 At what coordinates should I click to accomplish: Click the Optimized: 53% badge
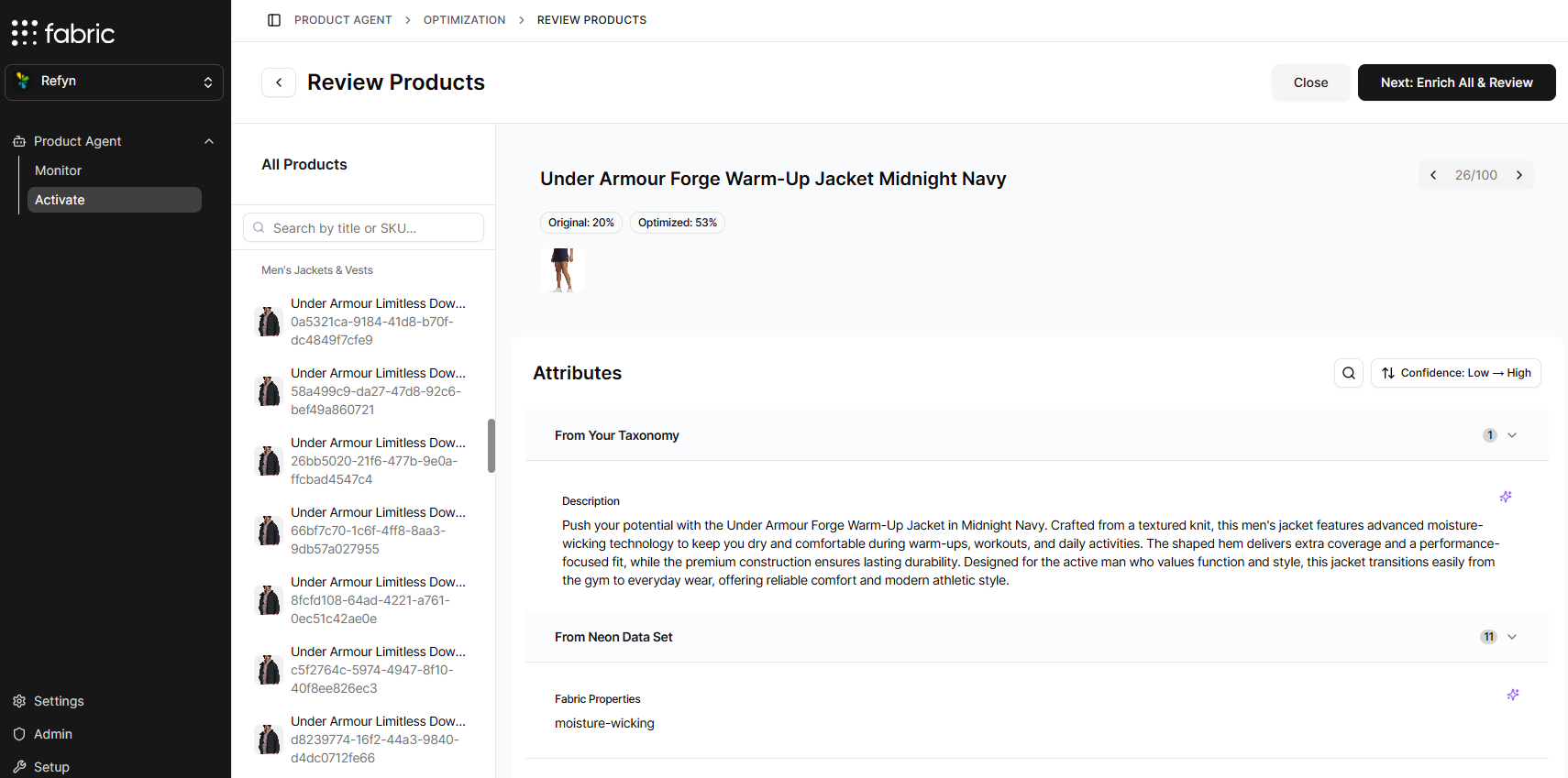[x=678, y=223]
